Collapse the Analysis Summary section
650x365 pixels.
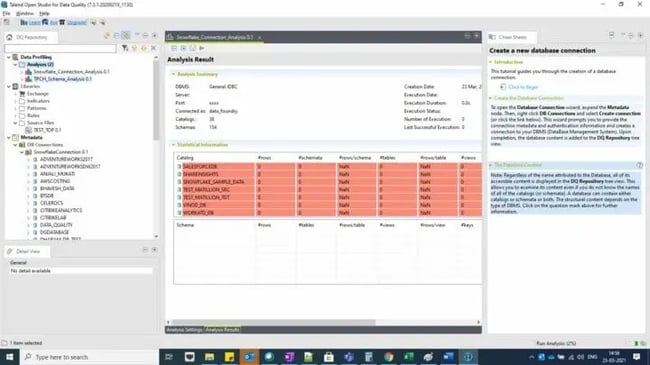[173, 74]
